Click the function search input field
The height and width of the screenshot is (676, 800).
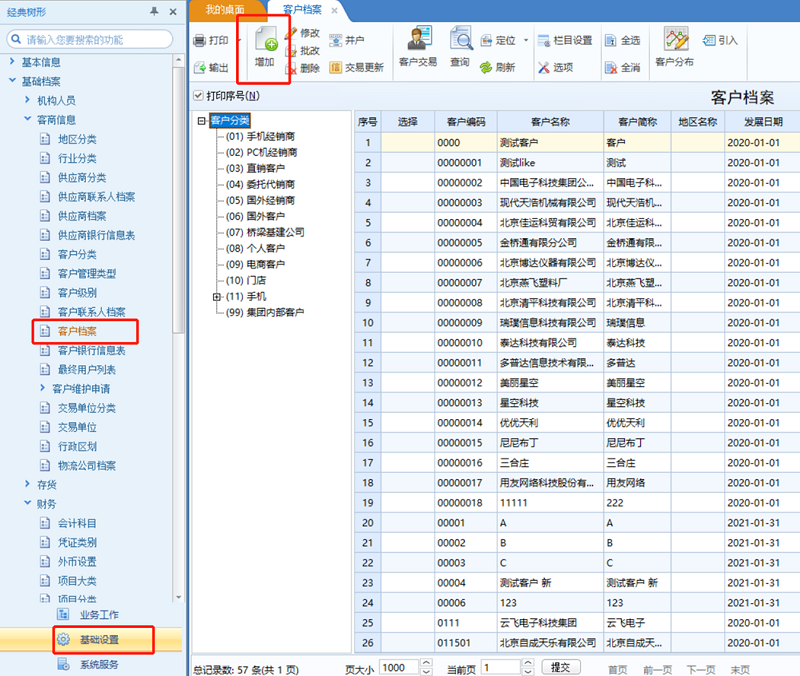pos(90,39)
